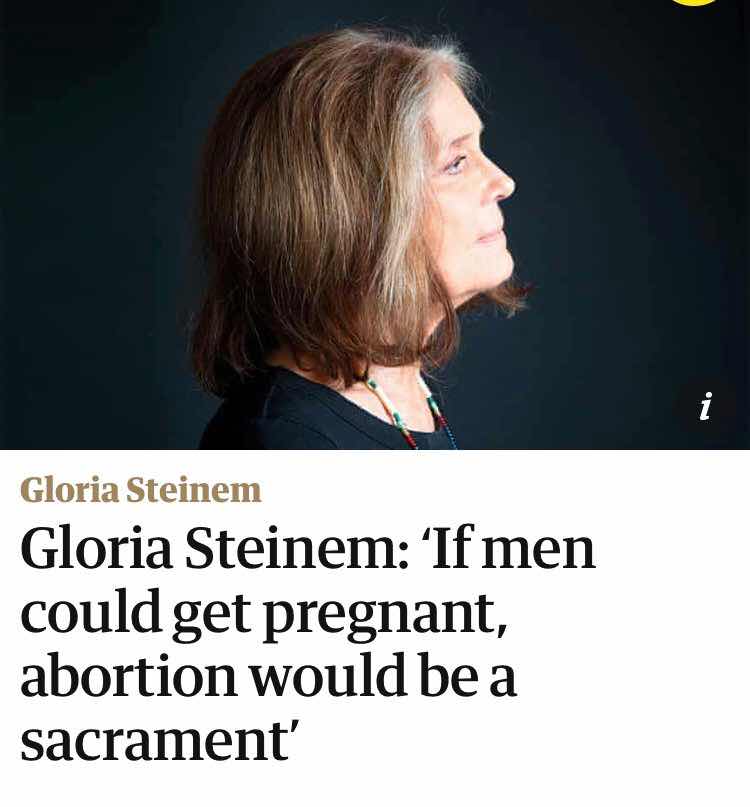Image resolution: width=750 pixels, height=807 pixels.
Task: Click the word 'could' in the headline
Action: click(91, 612)
